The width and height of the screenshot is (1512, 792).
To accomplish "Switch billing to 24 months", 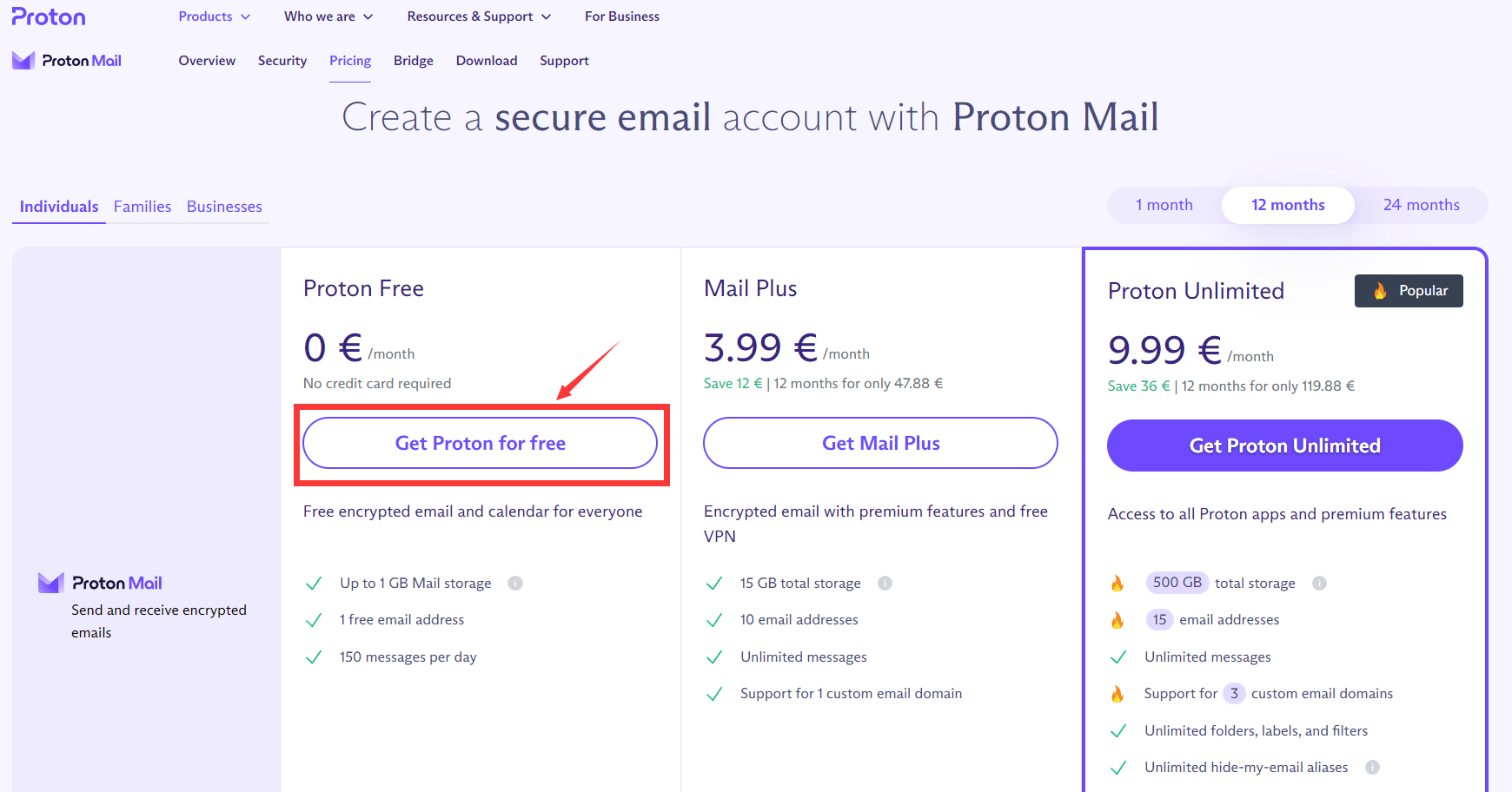I will click(x=1421, y=205).
